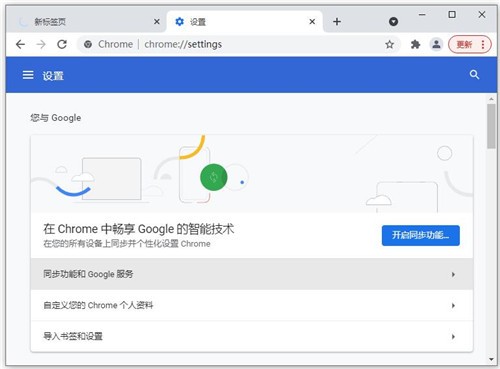Click the red 更新 update button

click(464, 44)
